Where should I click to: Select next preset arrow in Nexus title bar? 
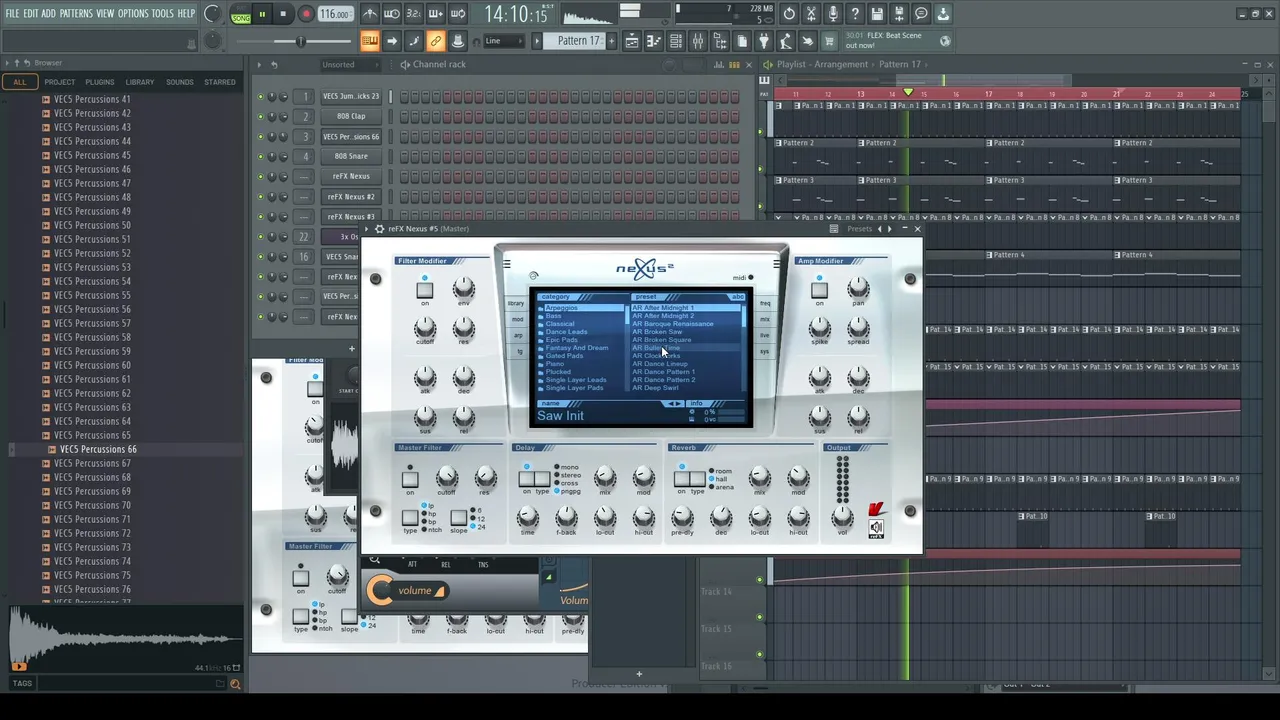point(889,229)
